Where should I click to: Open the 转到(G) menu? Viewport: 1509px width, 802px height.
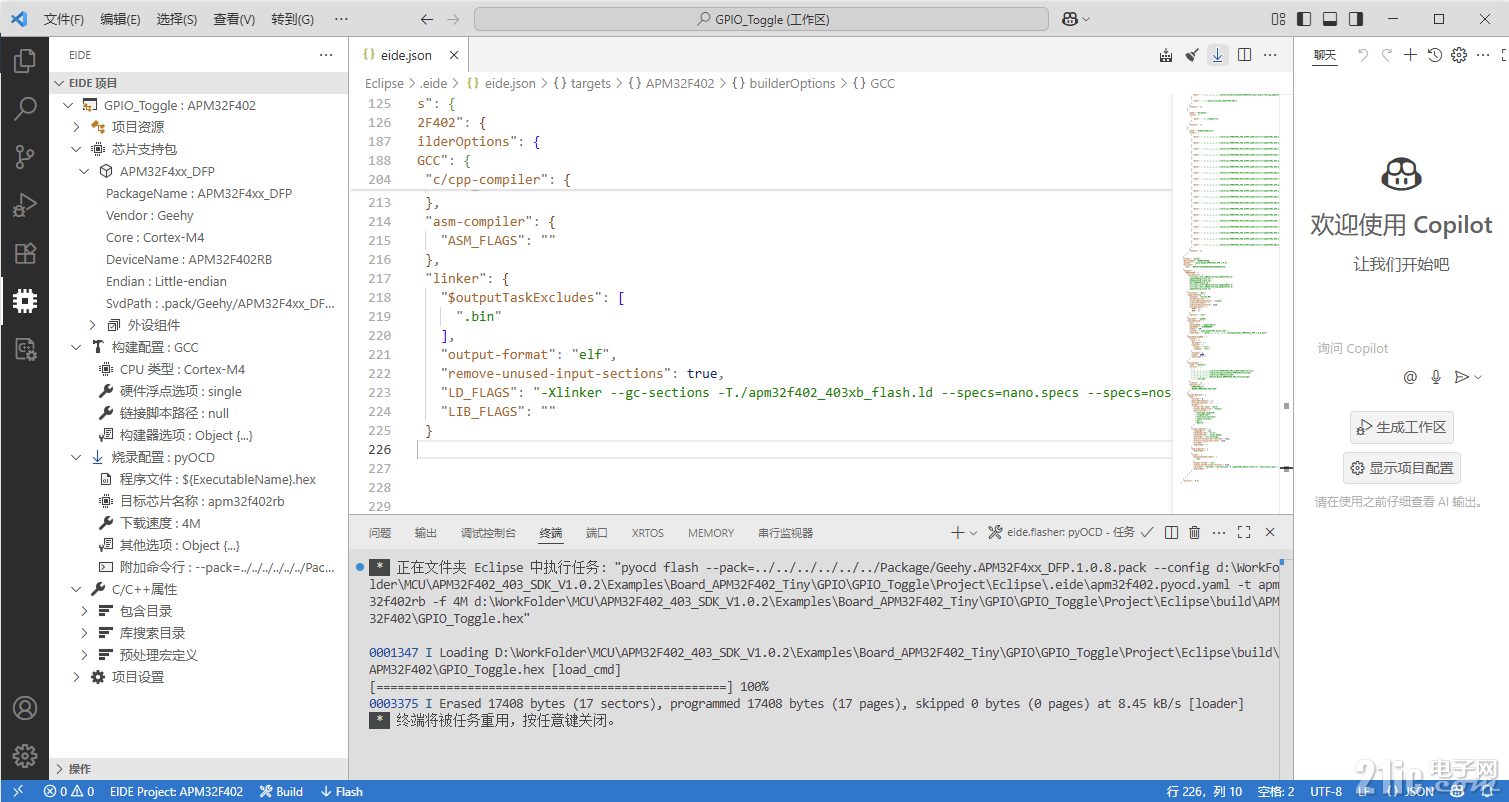coord(292,19)
